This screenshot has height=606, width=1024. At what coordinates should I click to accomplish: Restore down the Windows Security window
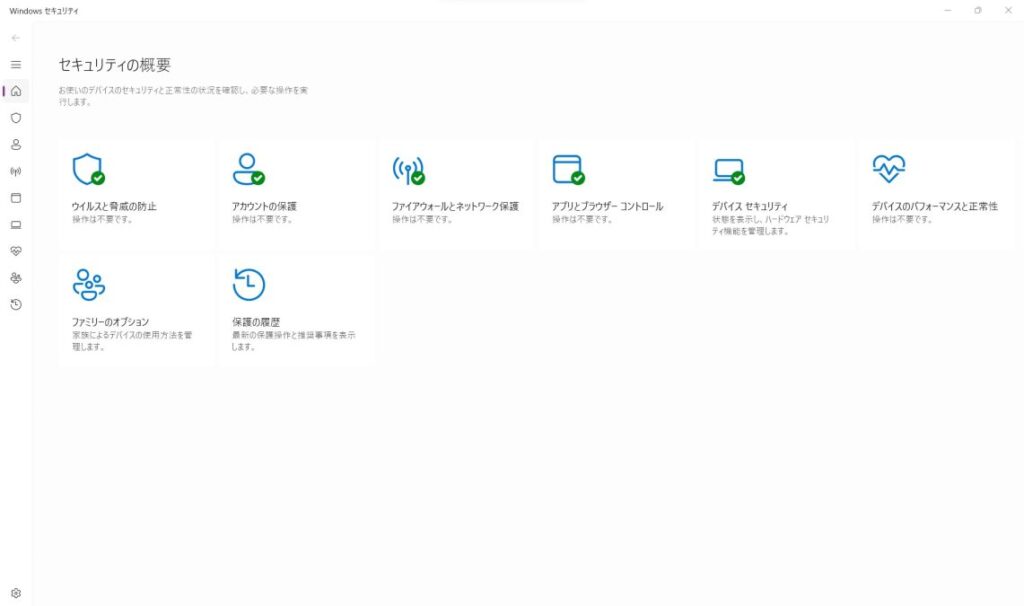tap(978, 10)
